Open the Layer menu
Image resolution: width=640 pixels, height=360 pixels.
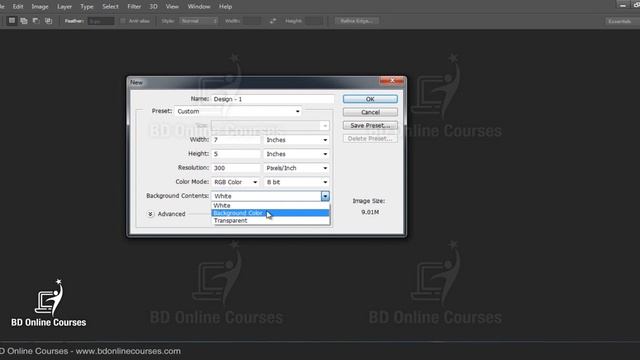point(64,7)
